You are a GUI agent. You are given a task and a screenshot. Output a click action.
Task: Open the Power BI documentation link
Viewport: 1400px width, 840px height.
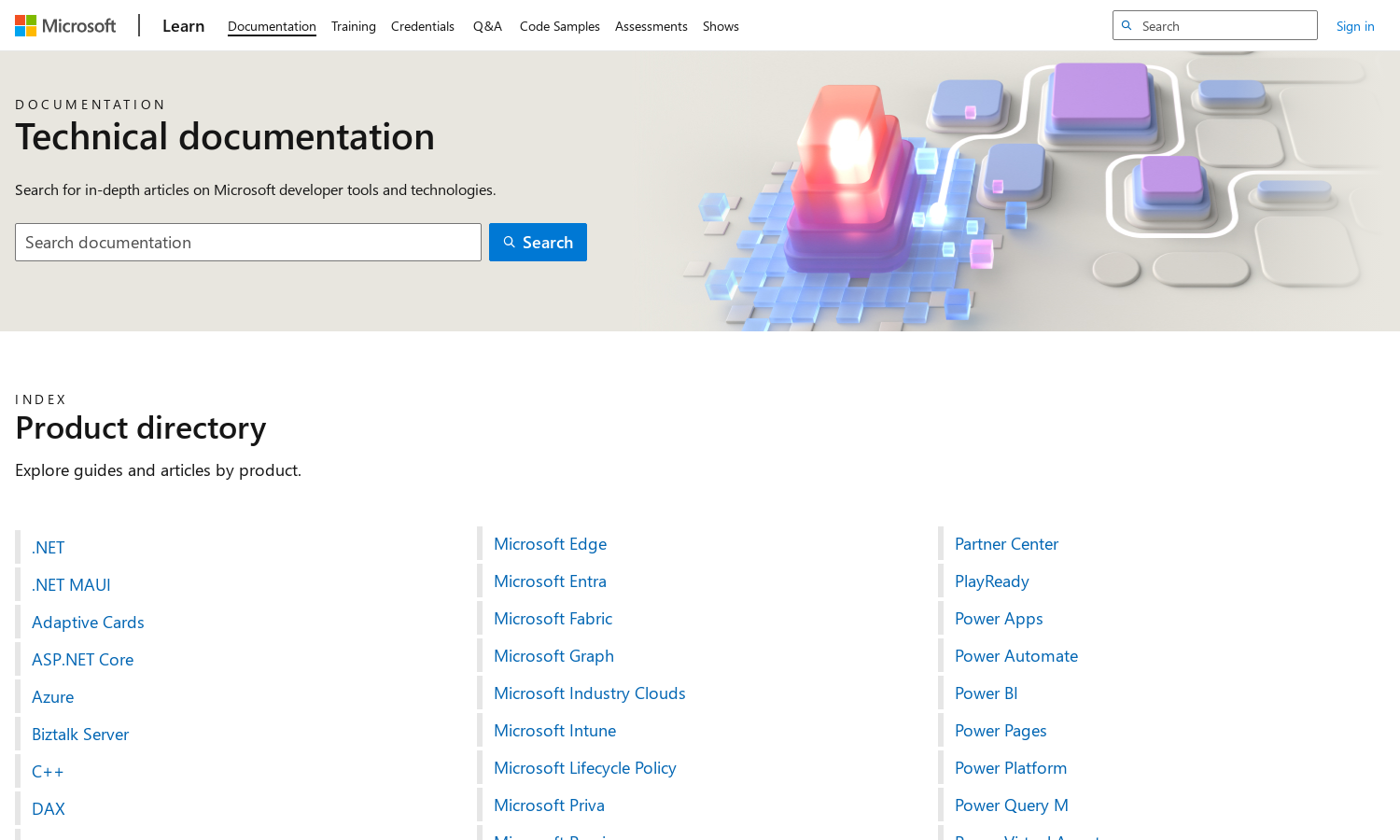coord(986,693)
